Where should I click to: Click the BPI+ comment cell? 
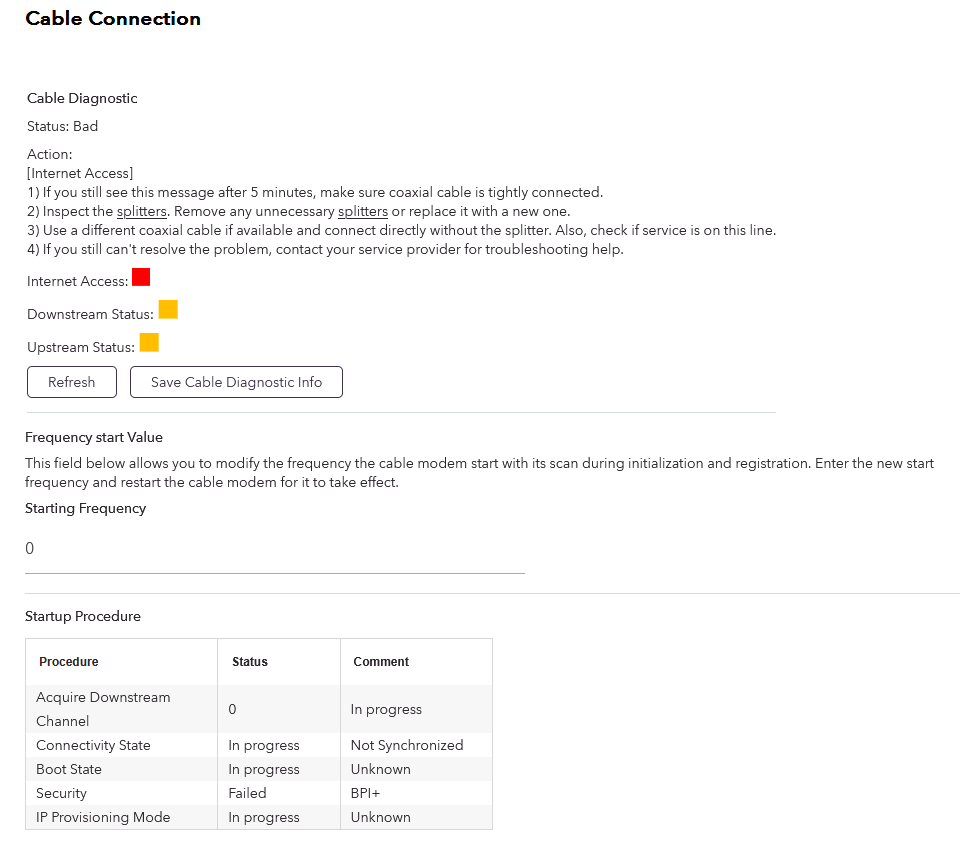coord(365,793)
